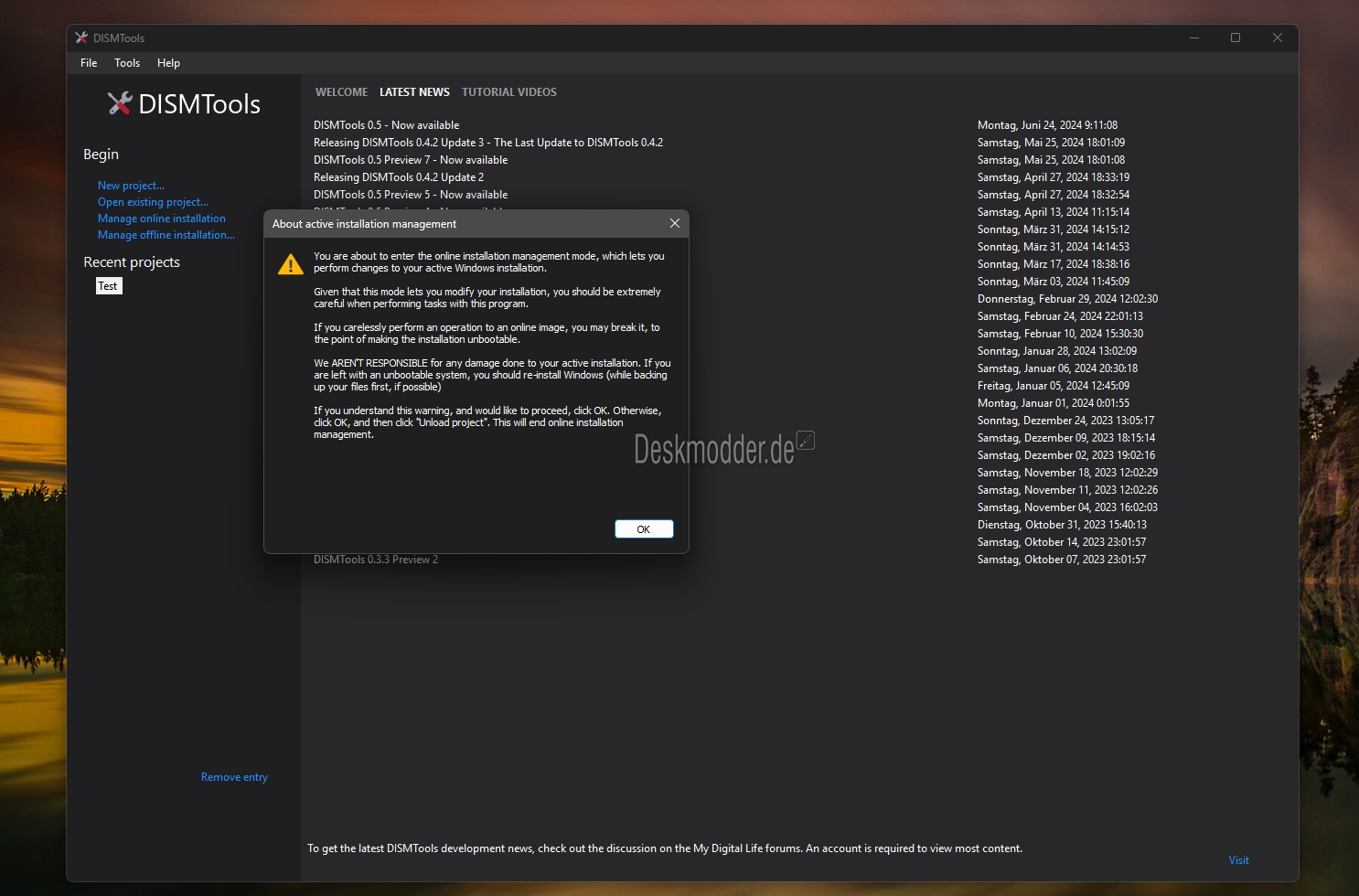The height and width of the screenshot is (896, 1359).
Task: Click date Montag, Juni 24, 2024 9:11:08
Action: point(1047,125)
